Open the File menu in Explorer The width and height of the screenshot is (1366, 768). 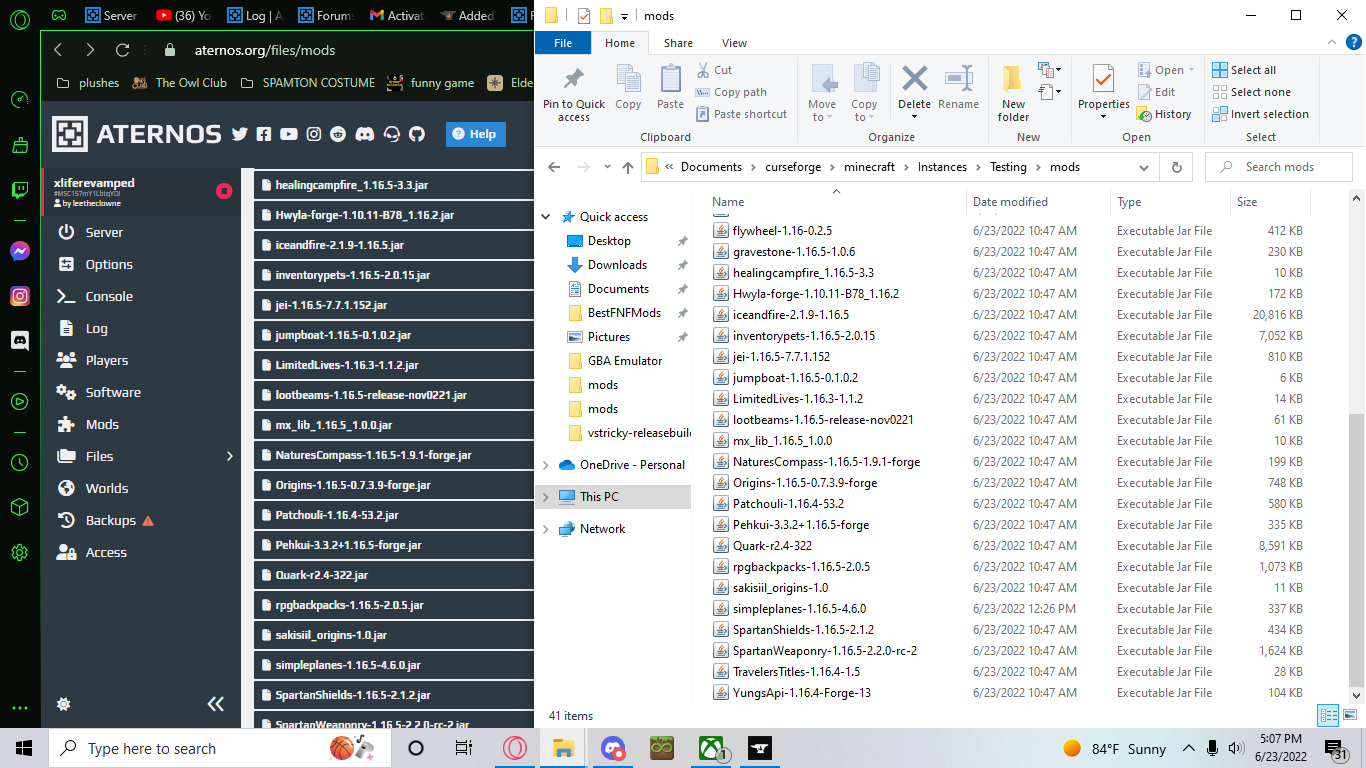563,43
